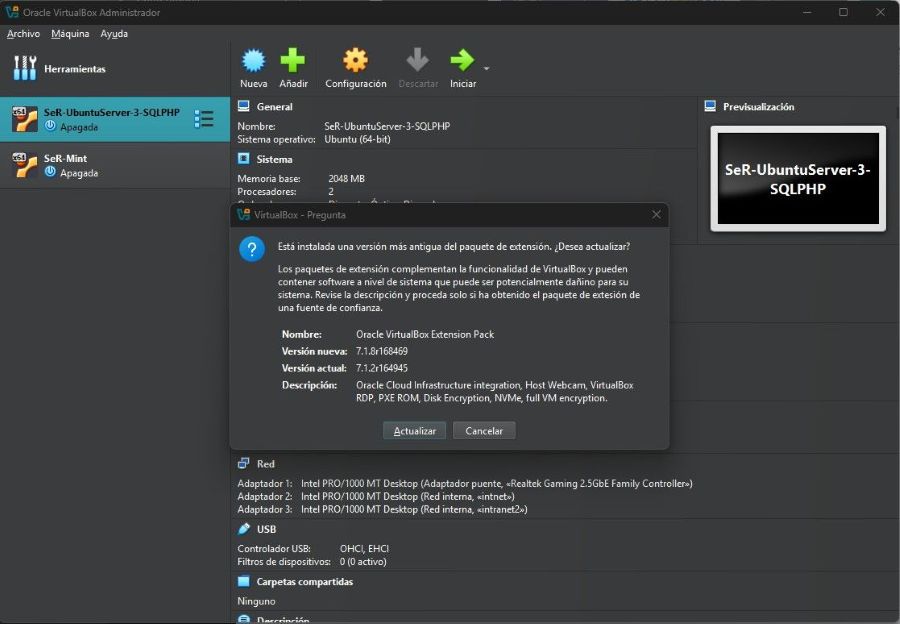The image size is (900, 624).
Task: Start the machine with Iniciar arrow
Action: (x=462, y=60)
